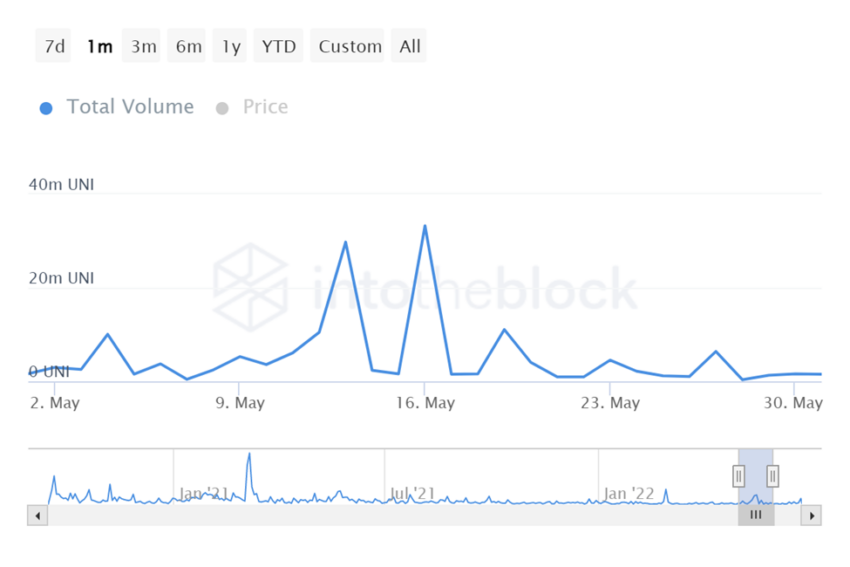The image size is (850, 567).
Task: Click the volume peak near 13 May
Action: click(x=345, y=243)
